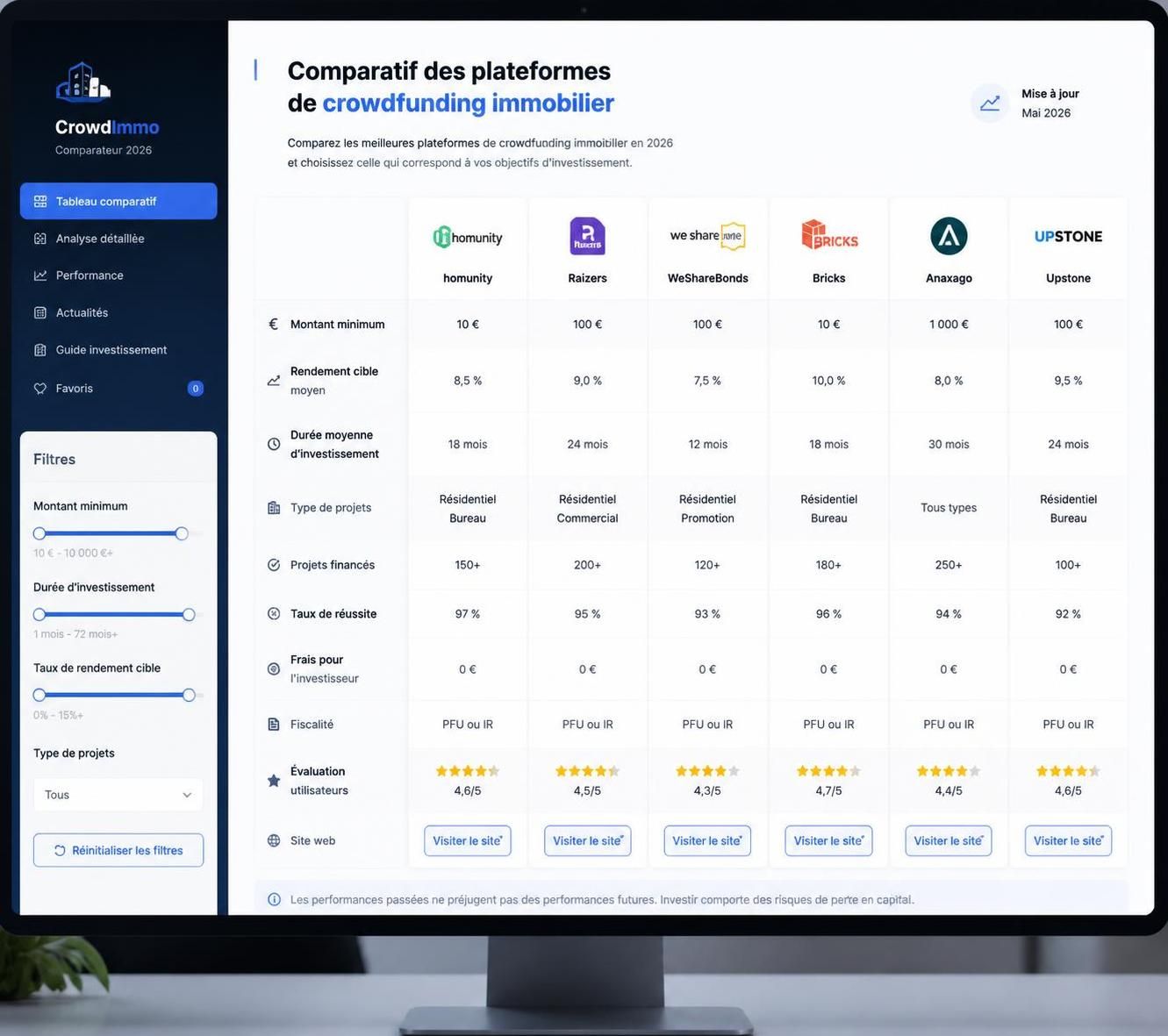Screen dimensions: 1168x1036
Task: Visit the homunity site
Action: pyautogui.click(x=468, y=840)
